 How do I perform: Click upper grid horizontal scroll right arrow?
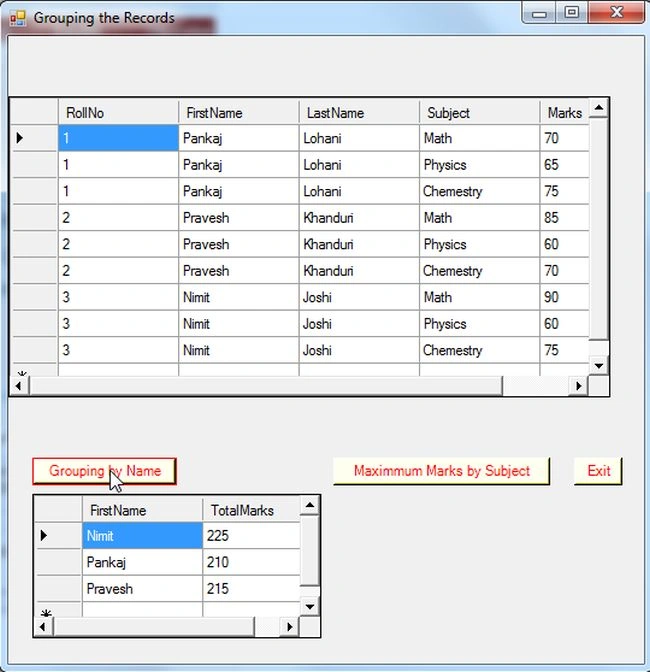pos(579,386)
